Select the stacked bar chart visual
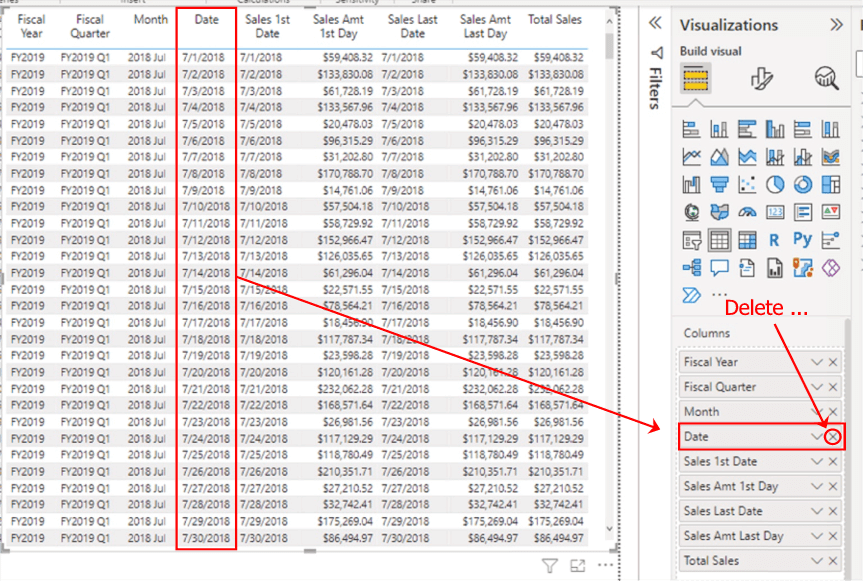Screen dimensions: 863x581 [691, 129]
